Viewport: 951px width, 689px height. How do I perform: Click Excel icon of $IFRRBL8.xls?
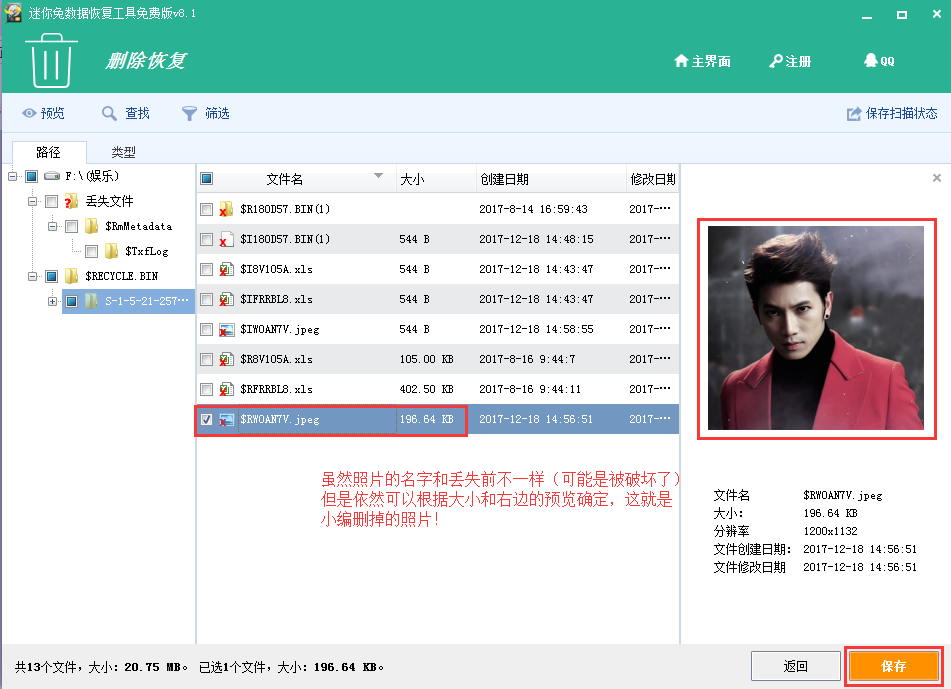226,299
